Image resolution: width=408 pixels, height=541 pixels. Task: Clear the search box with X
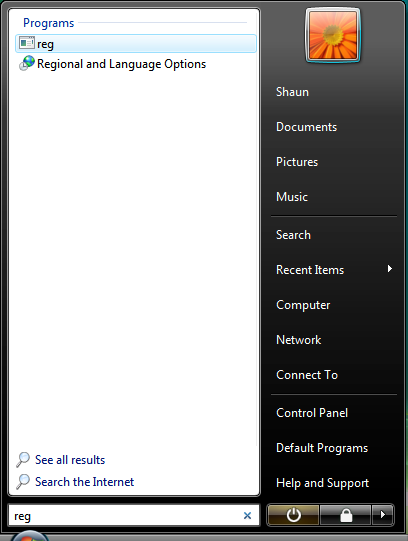[247, 515]
